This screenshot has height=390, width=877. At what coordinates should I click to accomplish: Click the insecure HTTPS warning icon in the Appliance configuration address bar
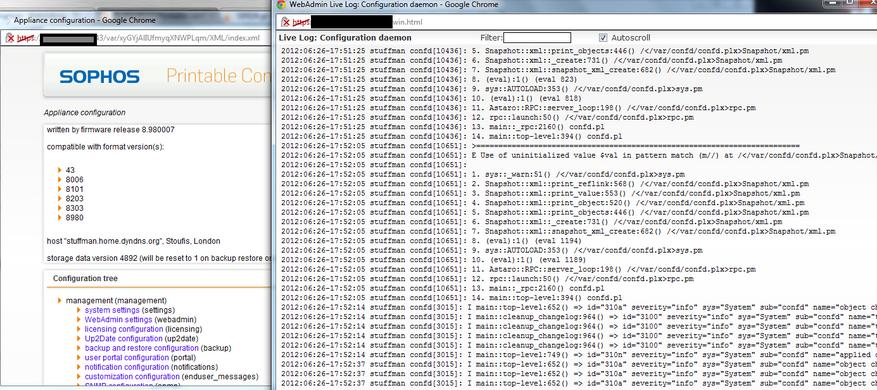click(10, 38)
